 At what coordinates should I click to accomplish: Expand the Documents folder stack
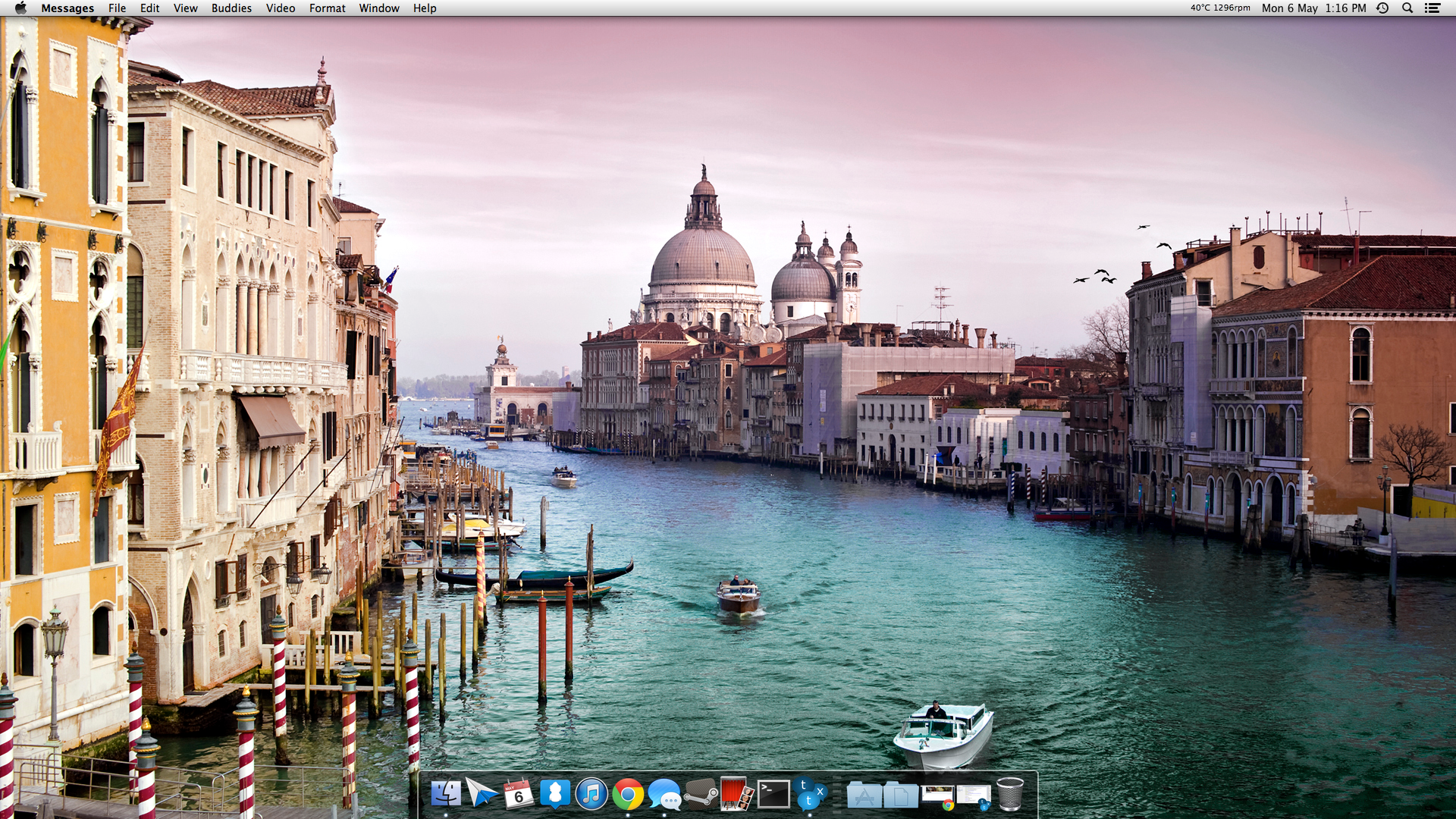(x=900, y=795)
